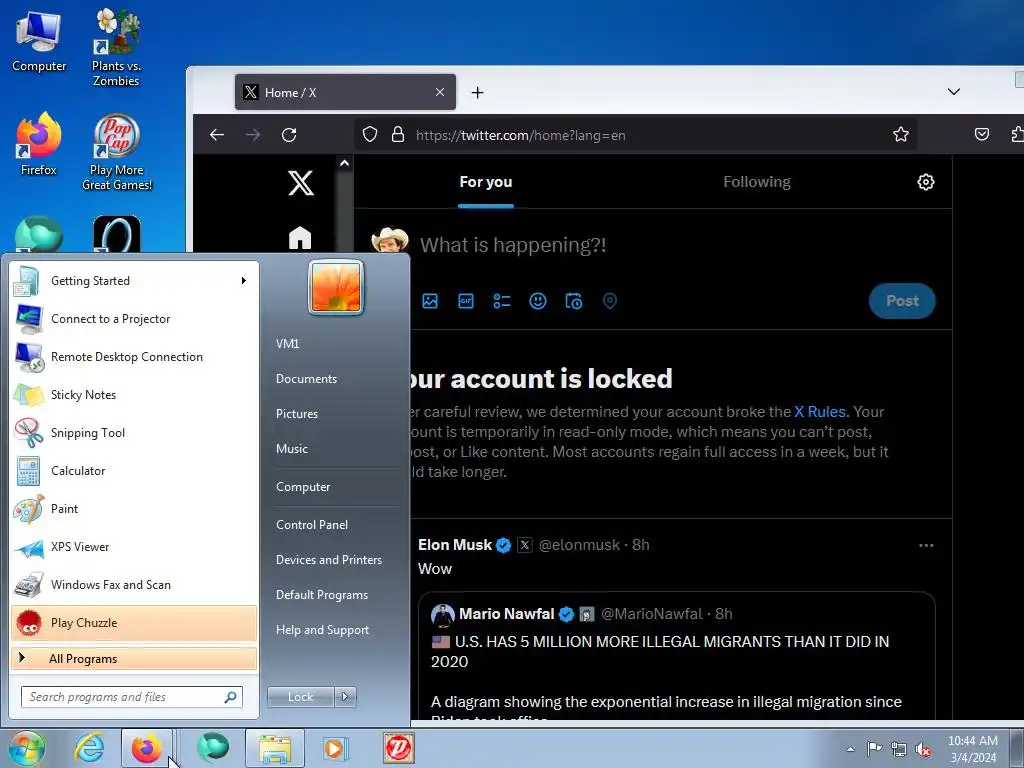Click the tracking protection shield icon
This screenshot has height=768, width=1024.
370,135
